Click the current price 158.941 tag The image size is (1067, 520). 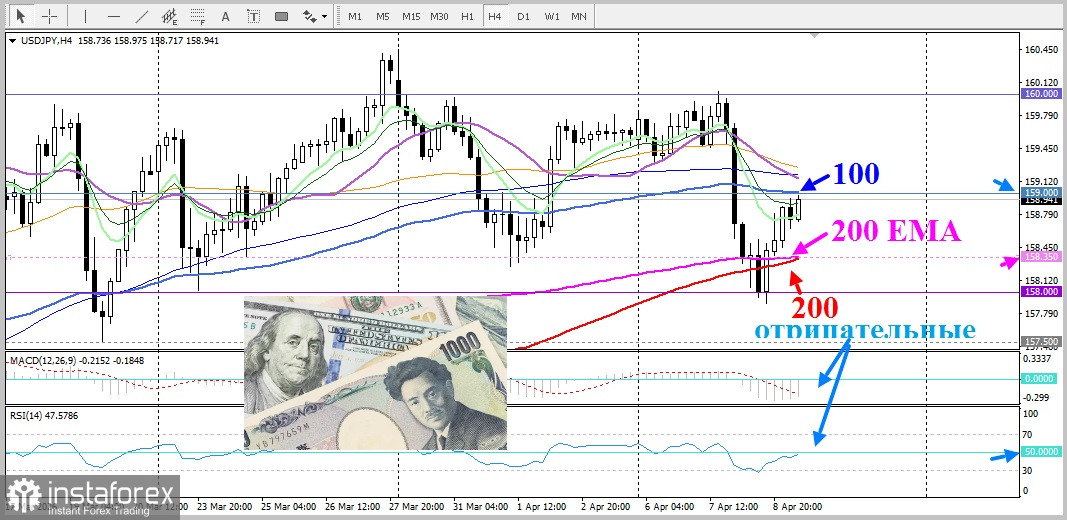click(1040, 200)
